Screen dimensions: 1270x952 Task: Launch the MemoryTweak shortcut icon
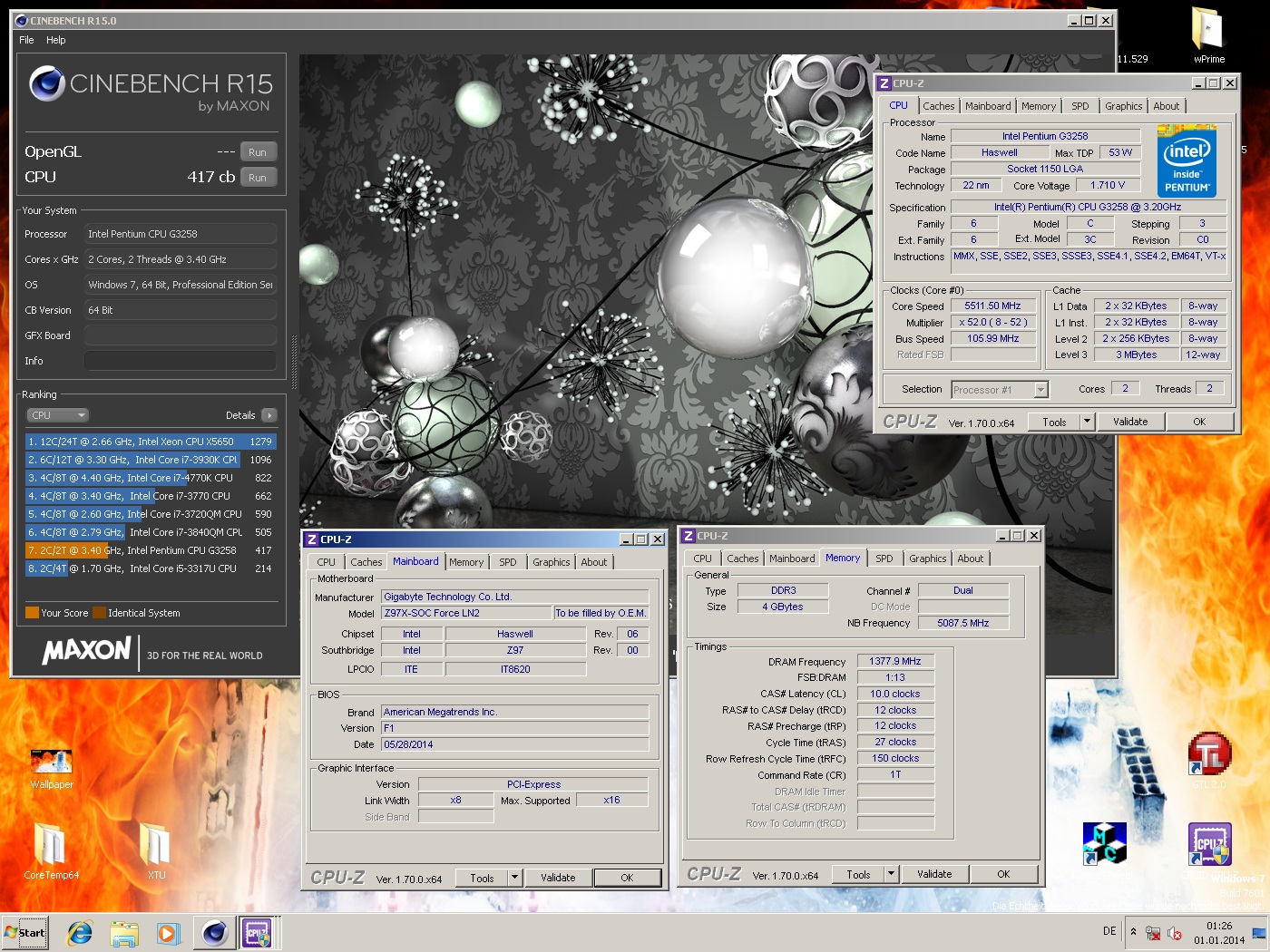1104,843
